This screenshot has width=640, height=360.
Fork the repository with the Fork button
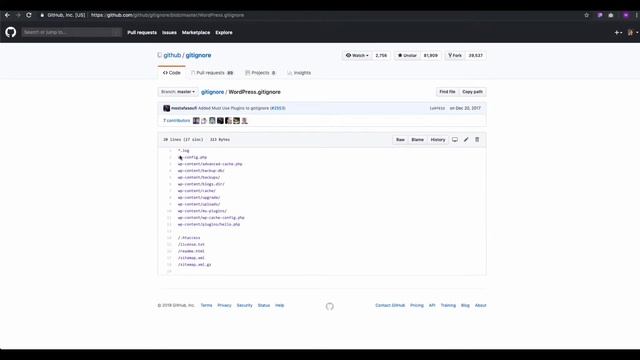(x=455, y=56)
